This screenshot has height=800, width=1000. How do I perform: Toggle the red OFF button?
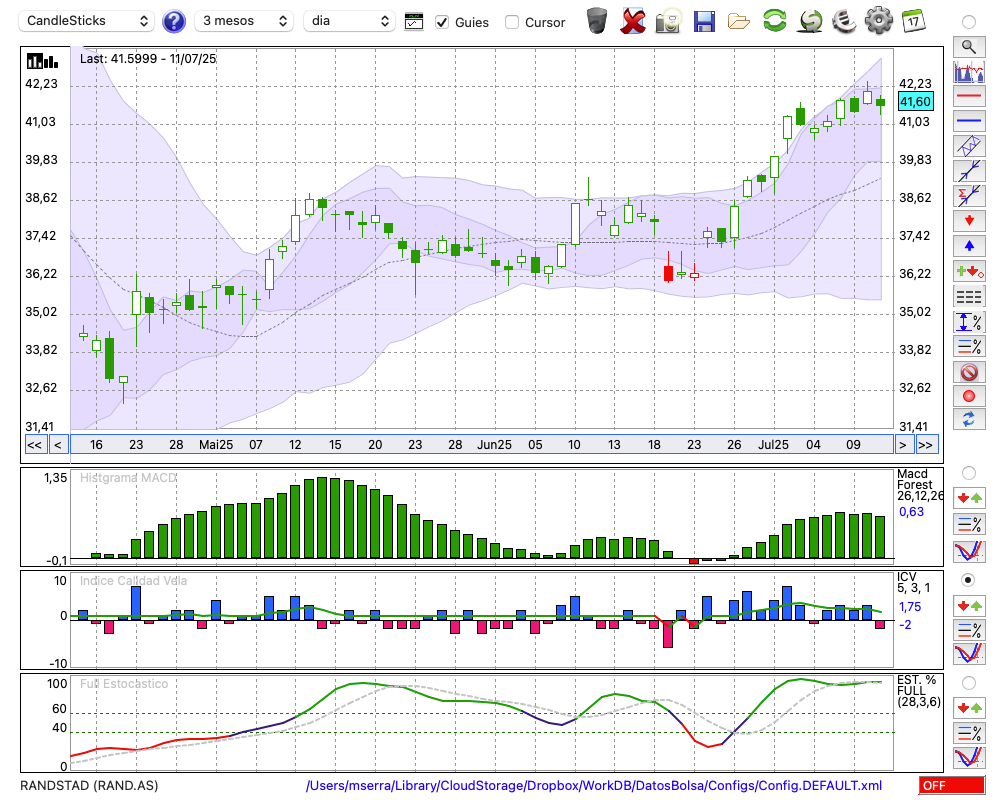point(952,785)
